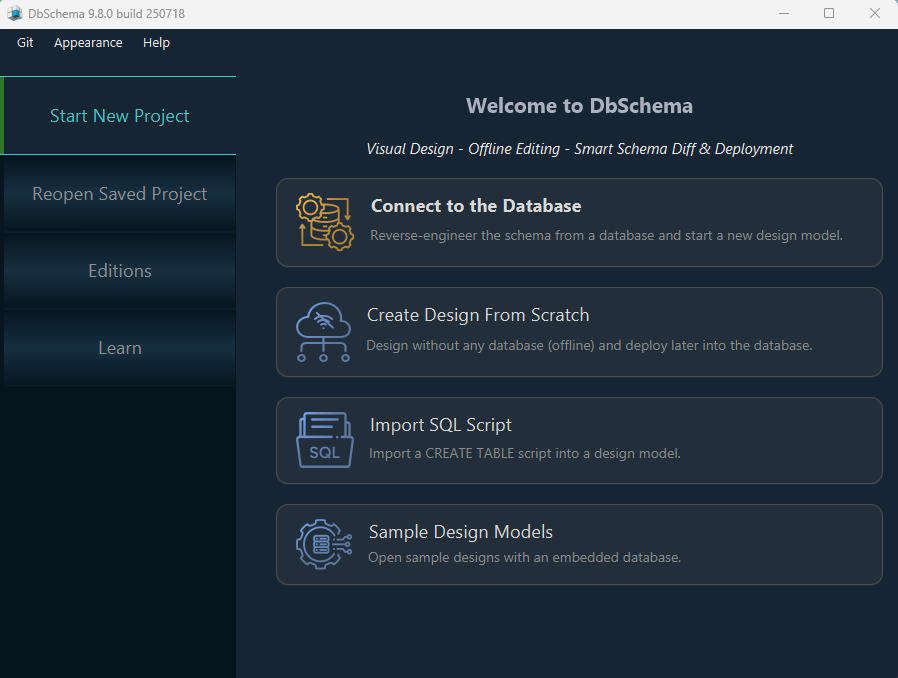898x678 pixels.
Task: Click 'Reverse-engineer the schema from a database' description
Action: point(606,235)
